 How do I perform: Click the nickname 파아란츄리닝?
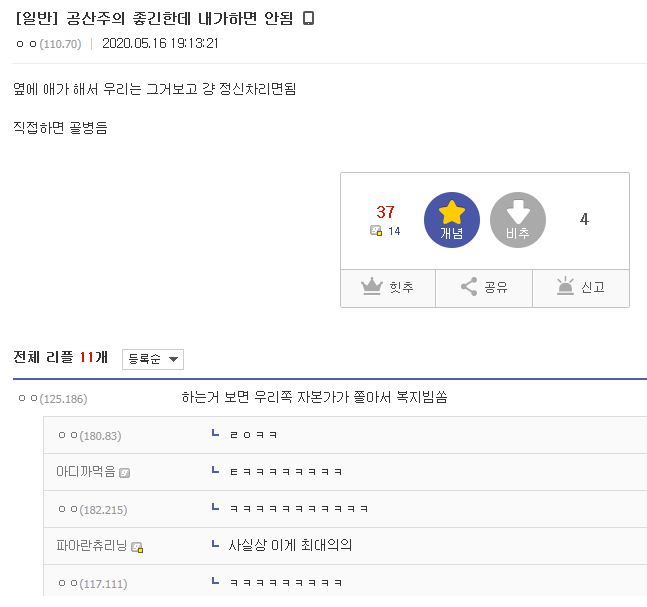(92, 545)
